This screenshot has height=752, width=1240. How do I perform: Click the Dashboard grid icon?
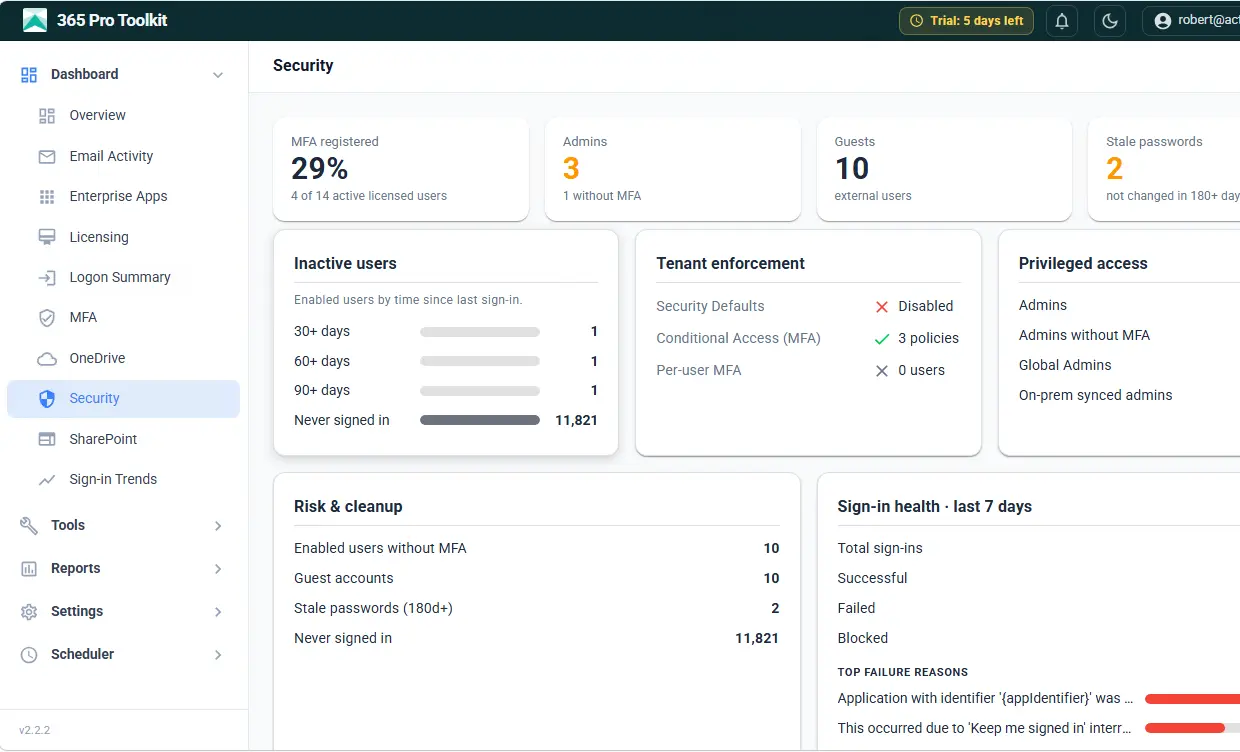[29, 75]
